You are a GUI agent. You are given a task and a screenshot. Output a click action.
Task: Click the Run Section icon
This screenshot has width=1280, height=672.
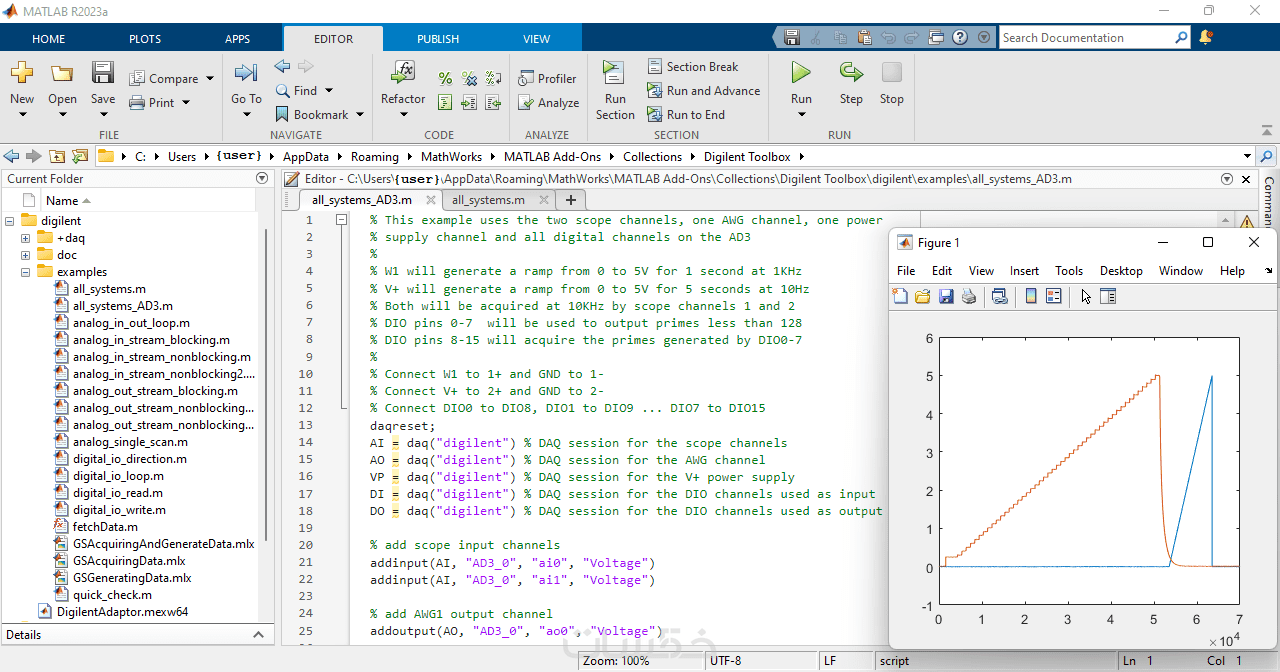[613, 73]
